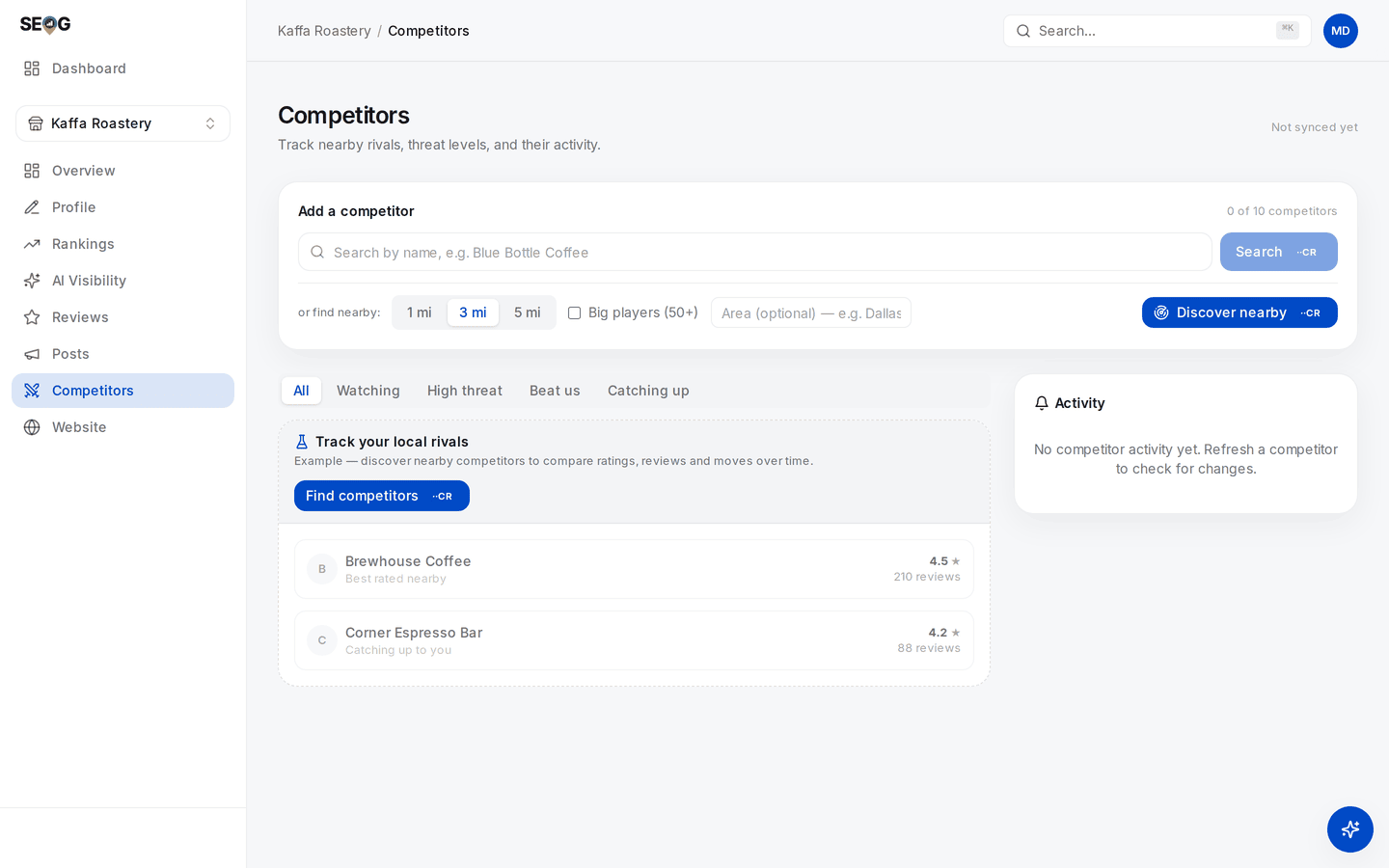The height and width of the screenshot is (868, 1389).
Task: Expand the Kaffa Roastery location selector
Action: click(123, 123)
